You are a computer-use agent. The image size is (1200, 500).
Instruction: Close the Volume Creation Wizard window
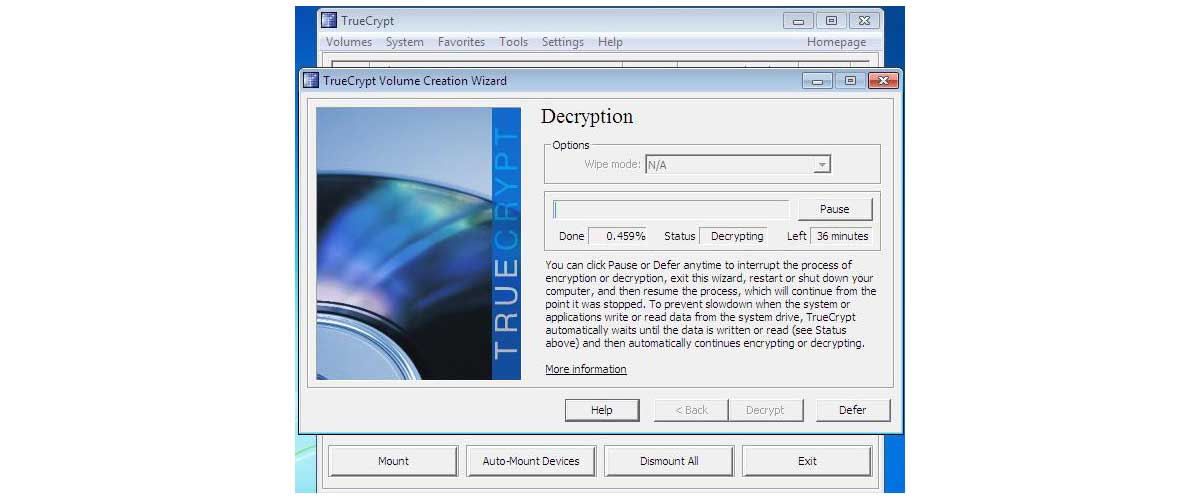coord(881,81)
